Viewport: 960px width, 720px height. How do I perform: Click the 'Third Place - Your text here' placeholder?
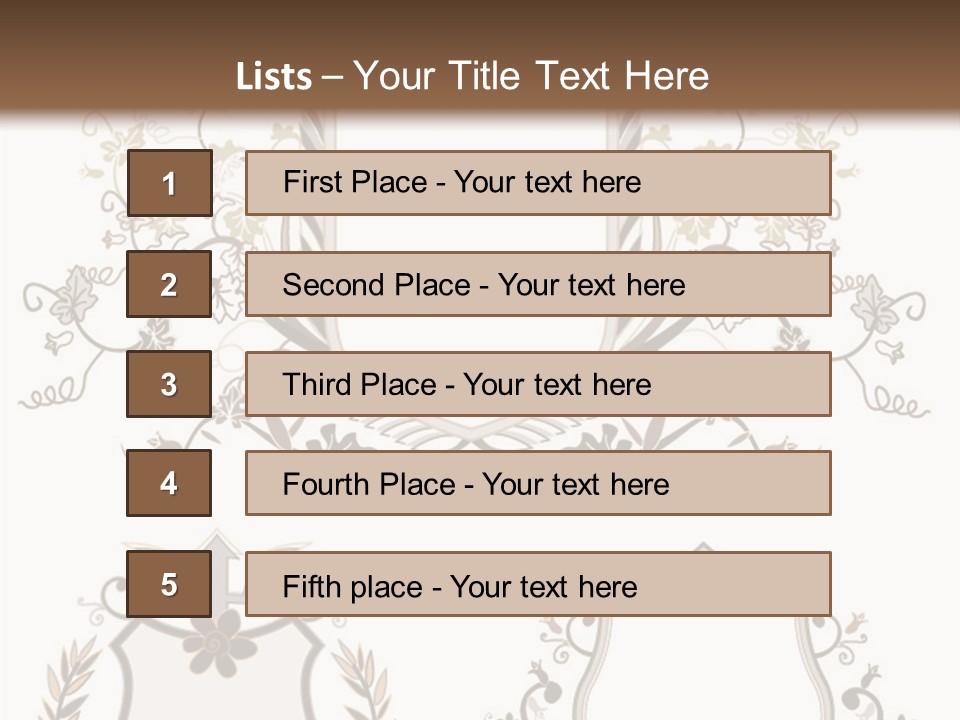tap(538, 384)
